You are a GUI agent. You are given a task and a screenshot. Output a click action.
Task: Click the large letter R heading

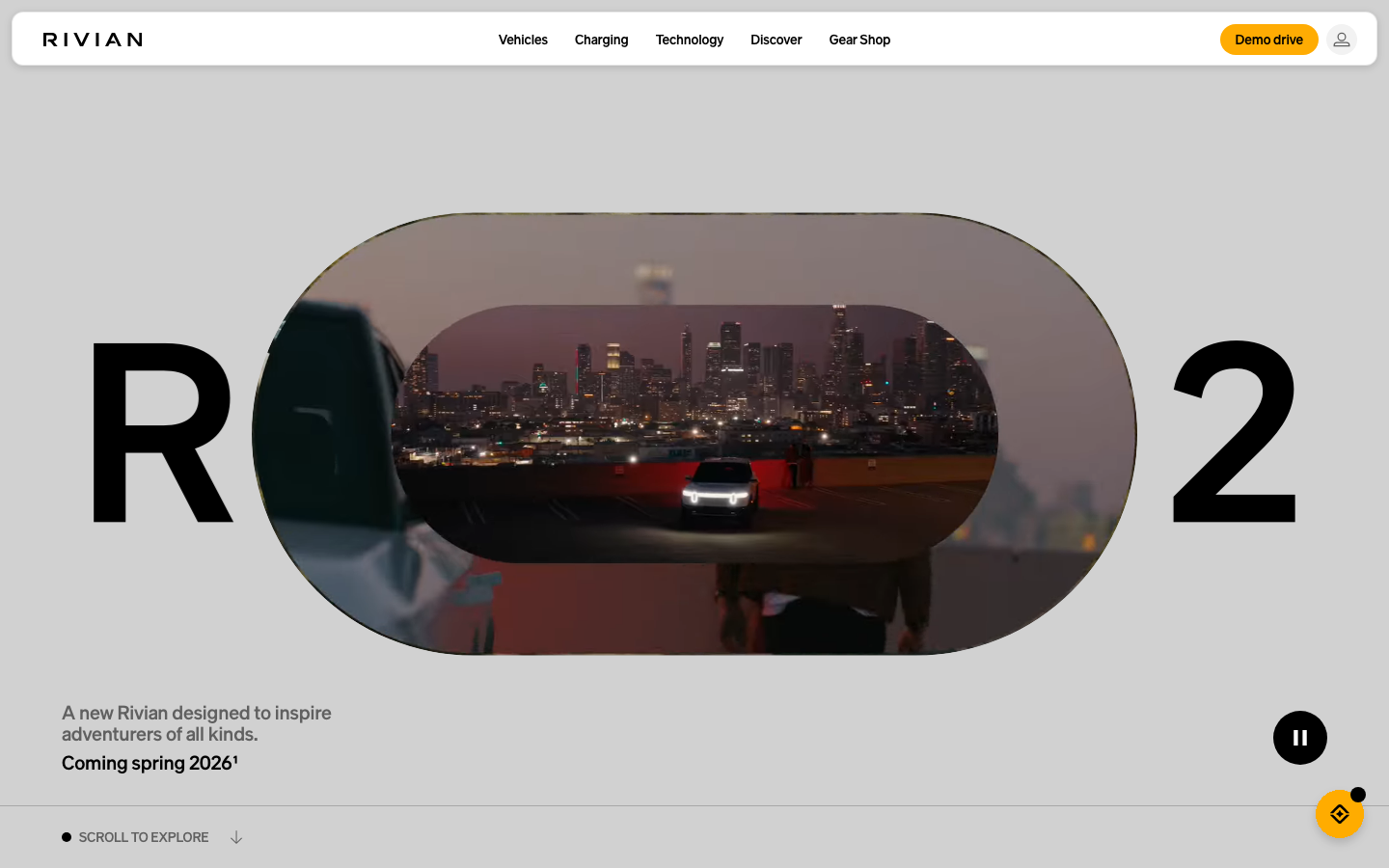[x=162, y=432]
